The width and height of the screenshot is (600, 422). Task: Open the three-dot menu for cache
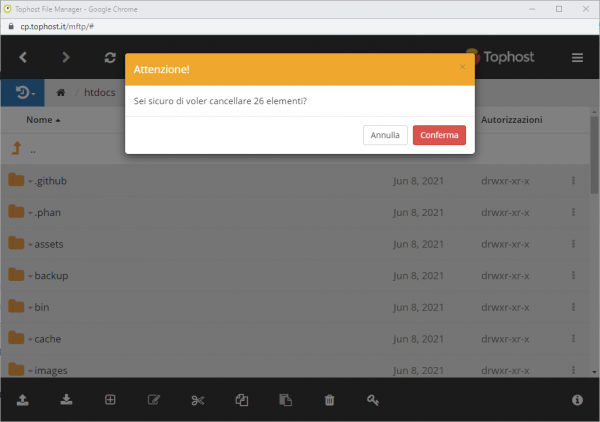[573, 339]
